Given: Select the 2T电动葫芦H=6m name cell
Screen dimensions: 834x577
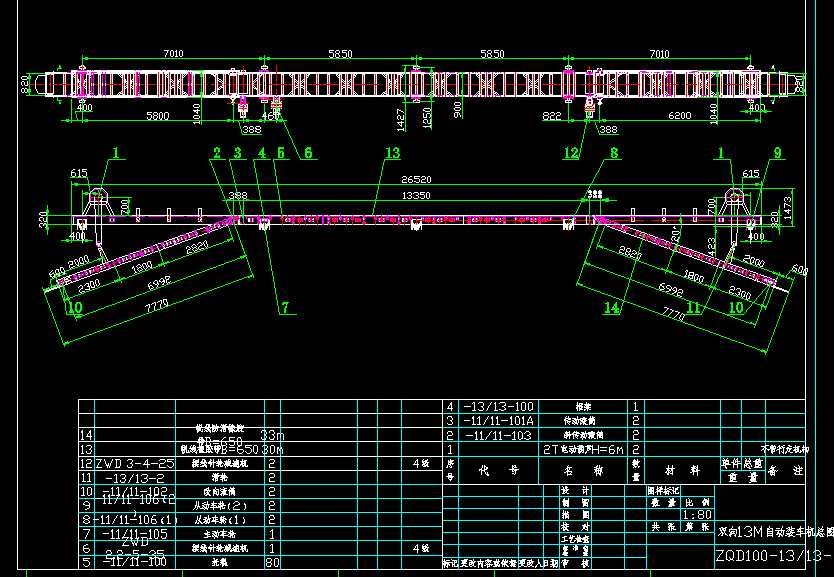Looking at the screenshot, I should (x=583, y=449).
